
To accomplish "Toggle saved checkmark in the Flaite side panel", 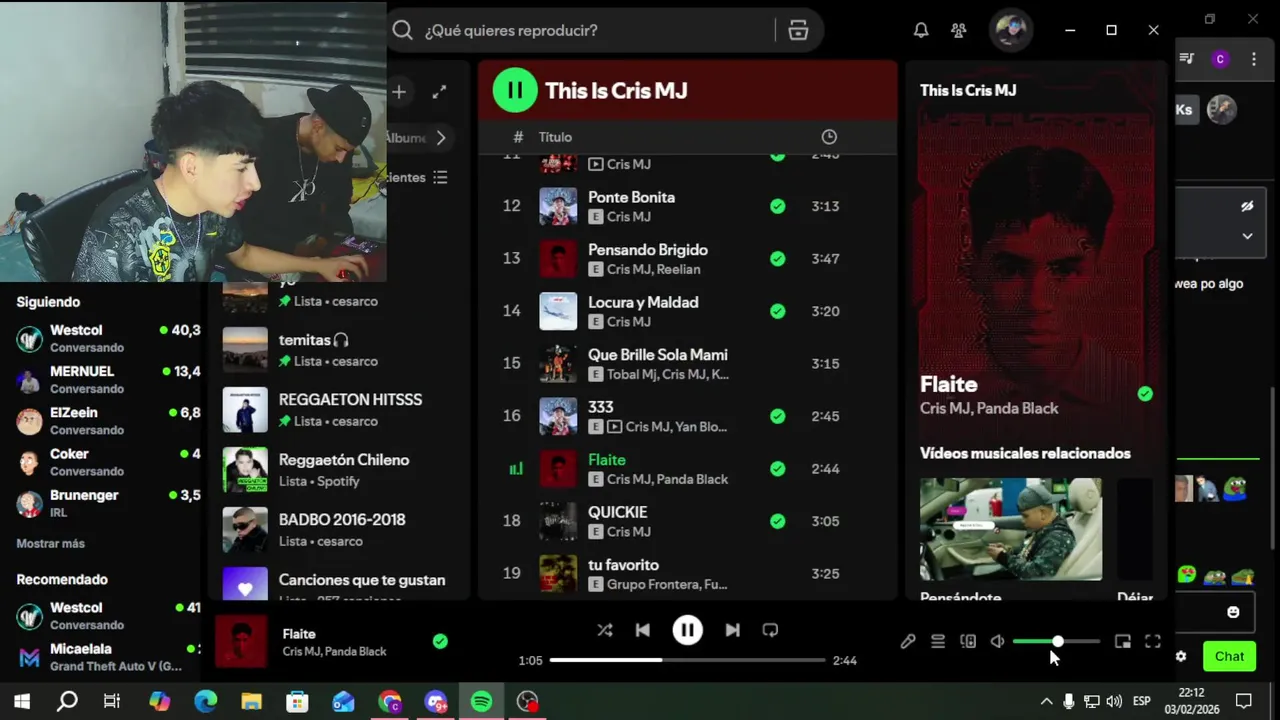I will (x=1145, y=394).
